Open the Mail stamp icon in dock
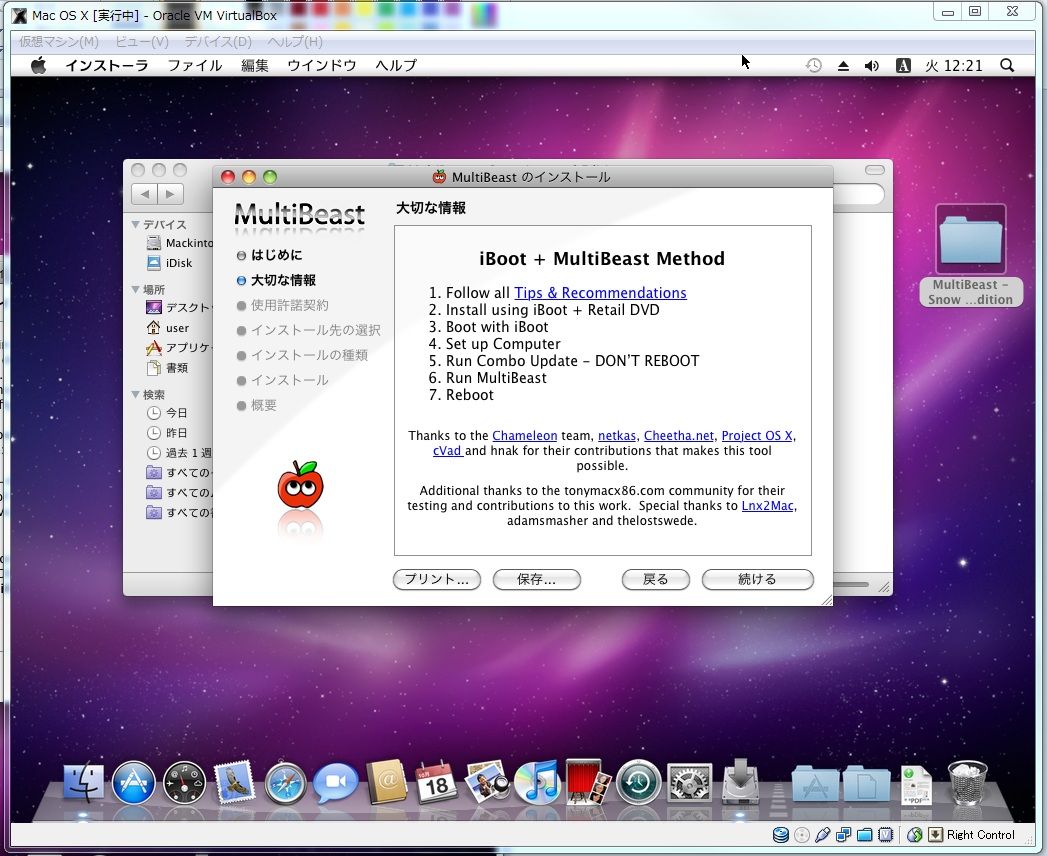The height and width of the screenshot is (856, 1047). pos(234,782)
